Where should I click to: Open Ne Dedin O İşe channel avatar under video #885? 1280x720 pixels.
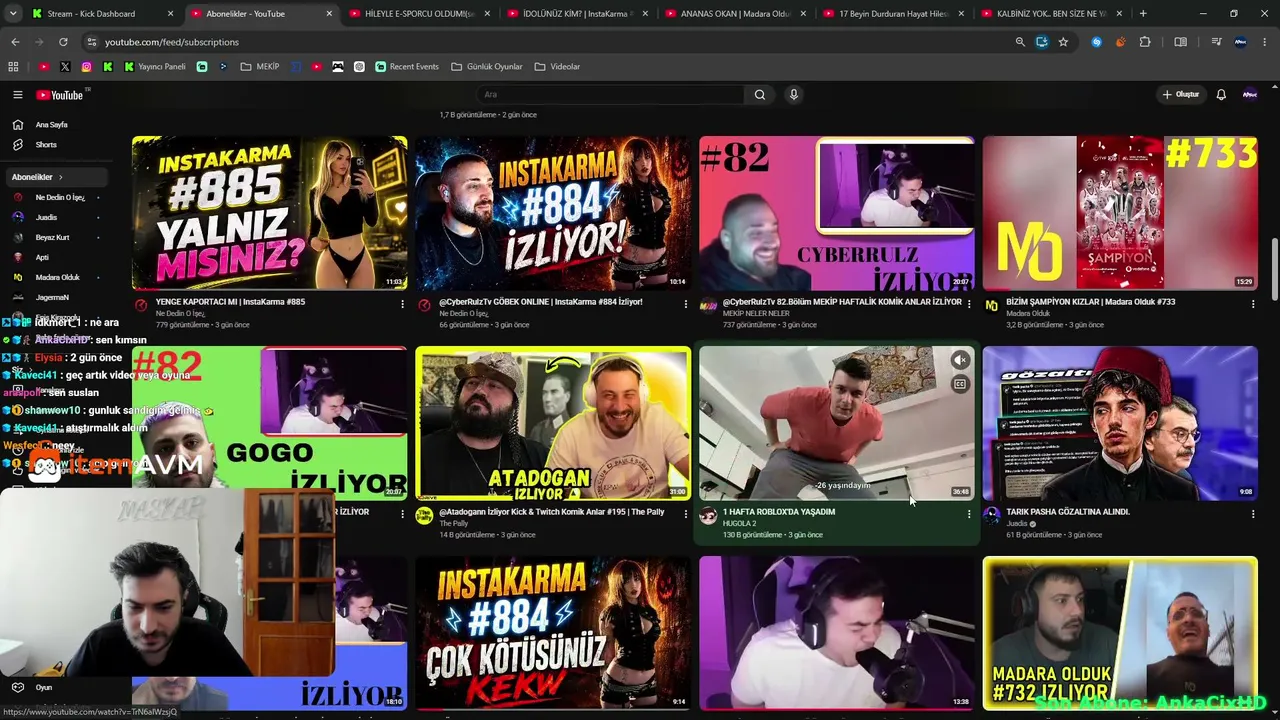click(141, 305)
